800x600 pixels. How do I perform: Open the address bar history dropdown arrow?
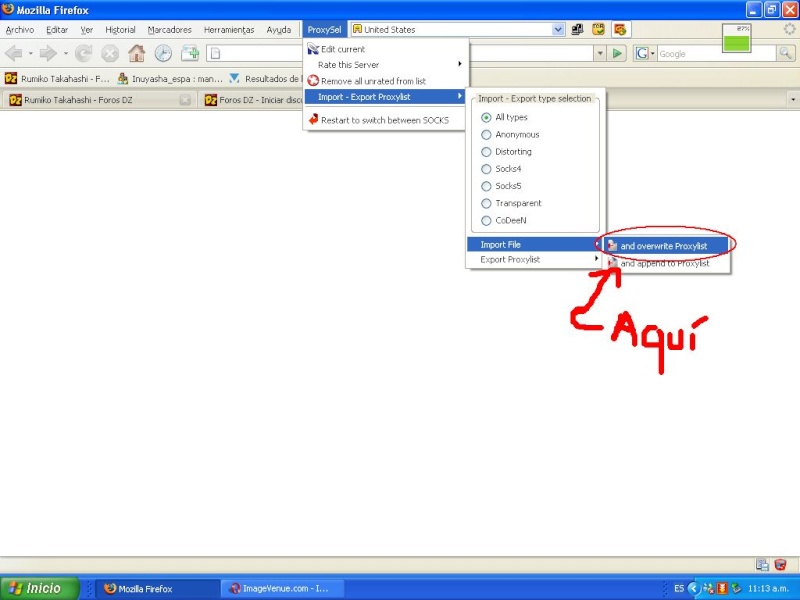pyautogui.click(x=600, y=53)
